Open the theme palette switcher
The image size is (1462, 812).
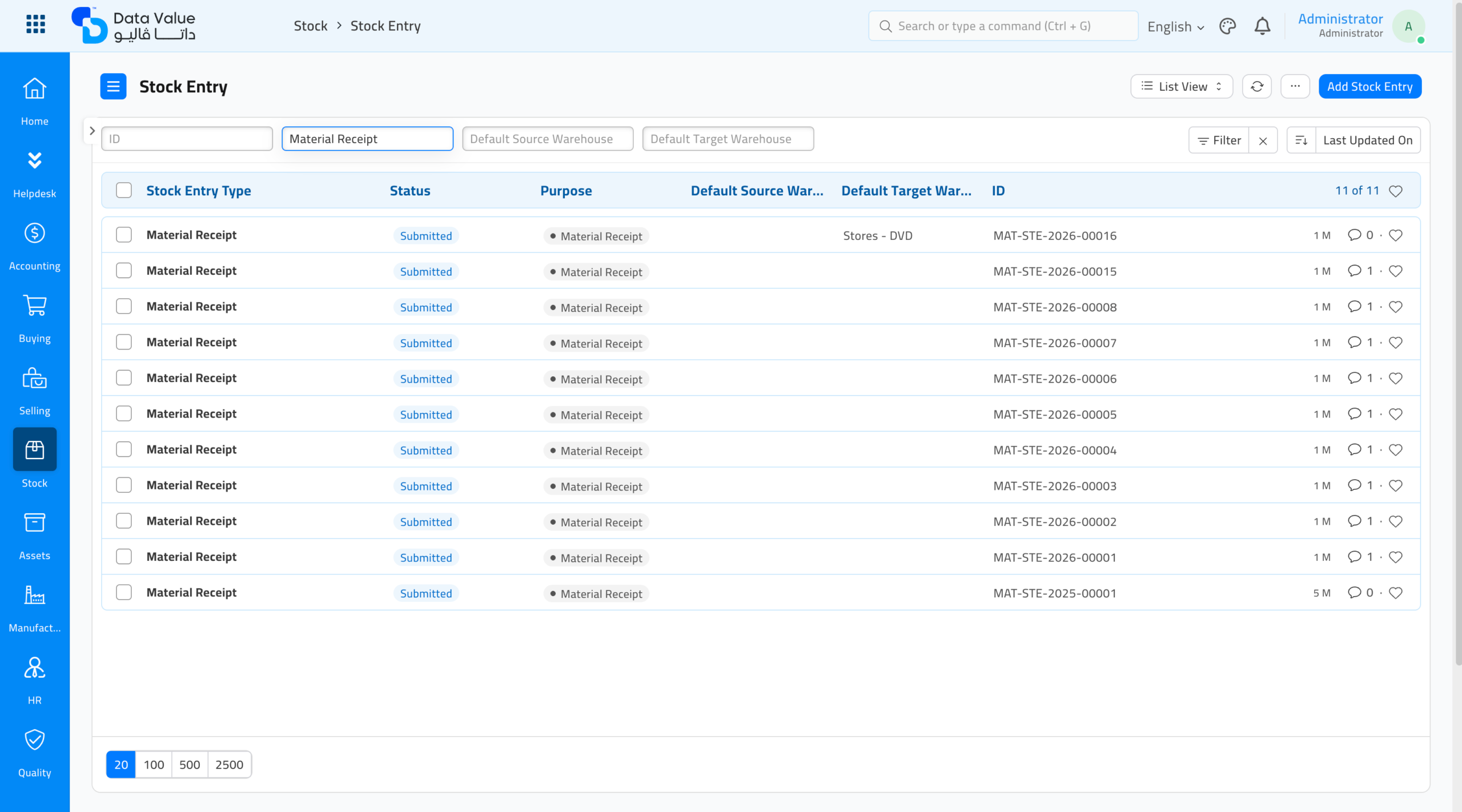click(x=1227, y=26)
